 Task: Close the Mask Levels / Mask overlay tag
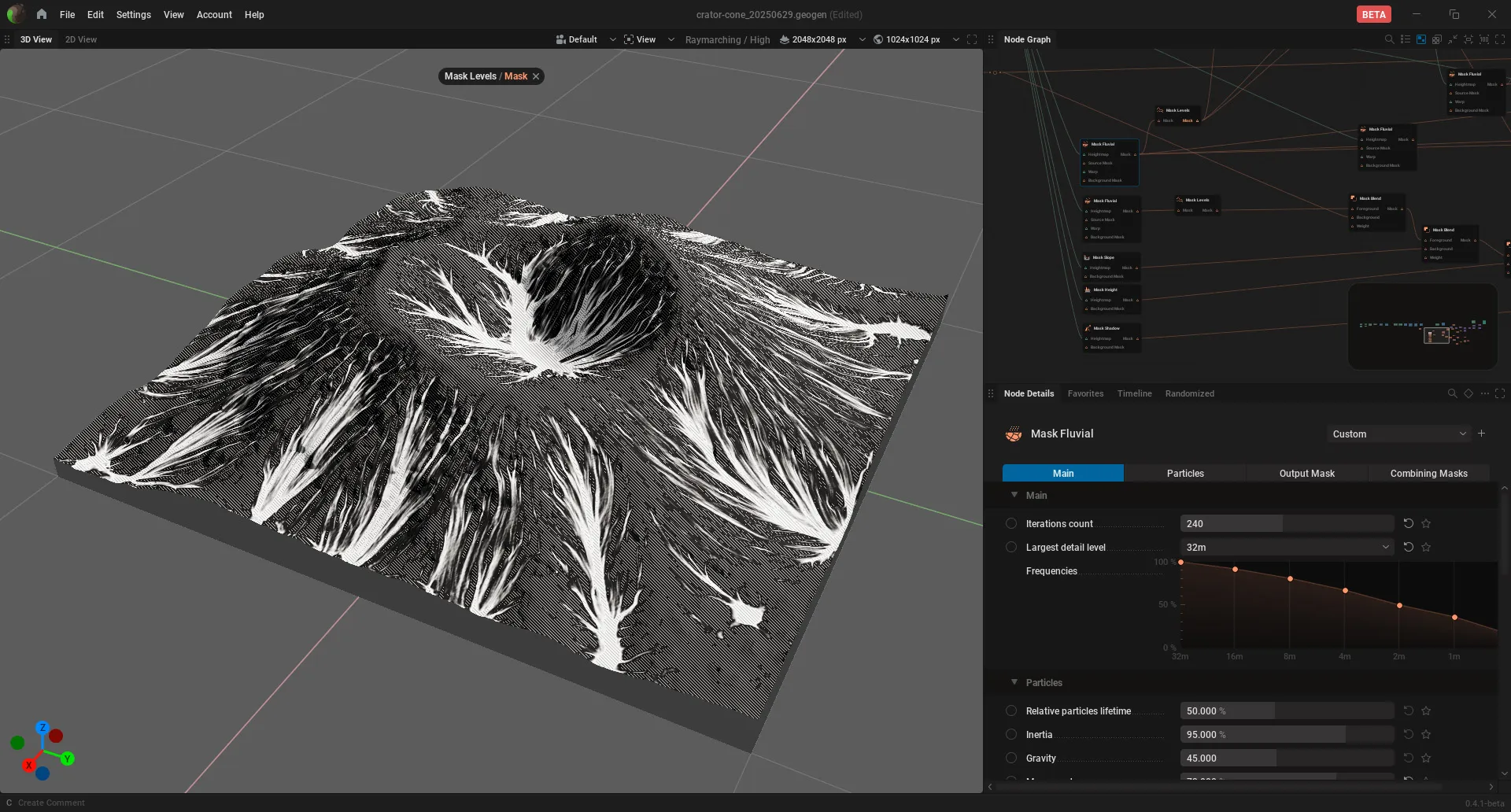click(536, 76)
